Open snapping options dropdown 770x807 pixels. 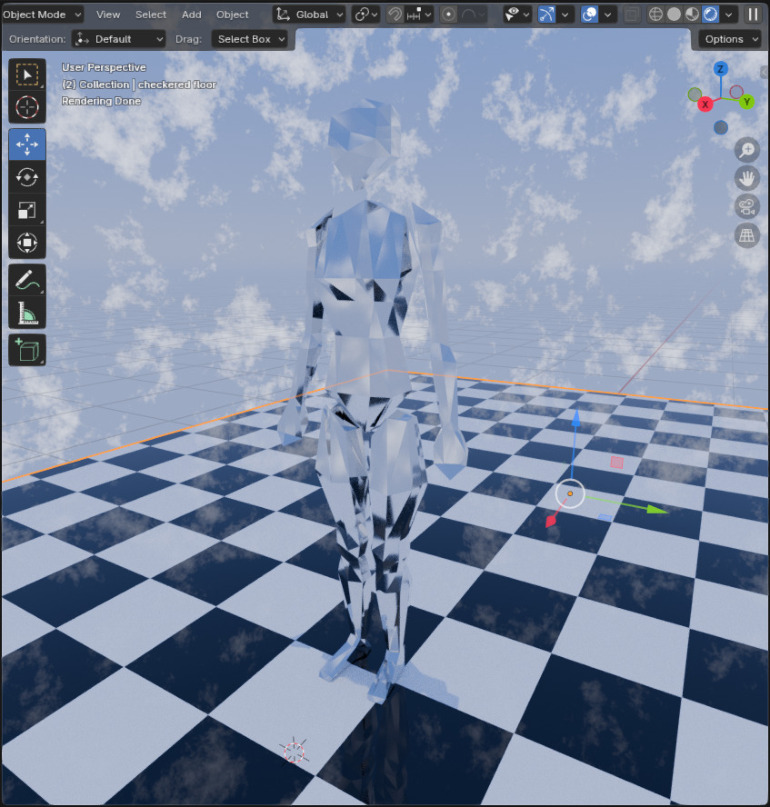tap(419, 14)
